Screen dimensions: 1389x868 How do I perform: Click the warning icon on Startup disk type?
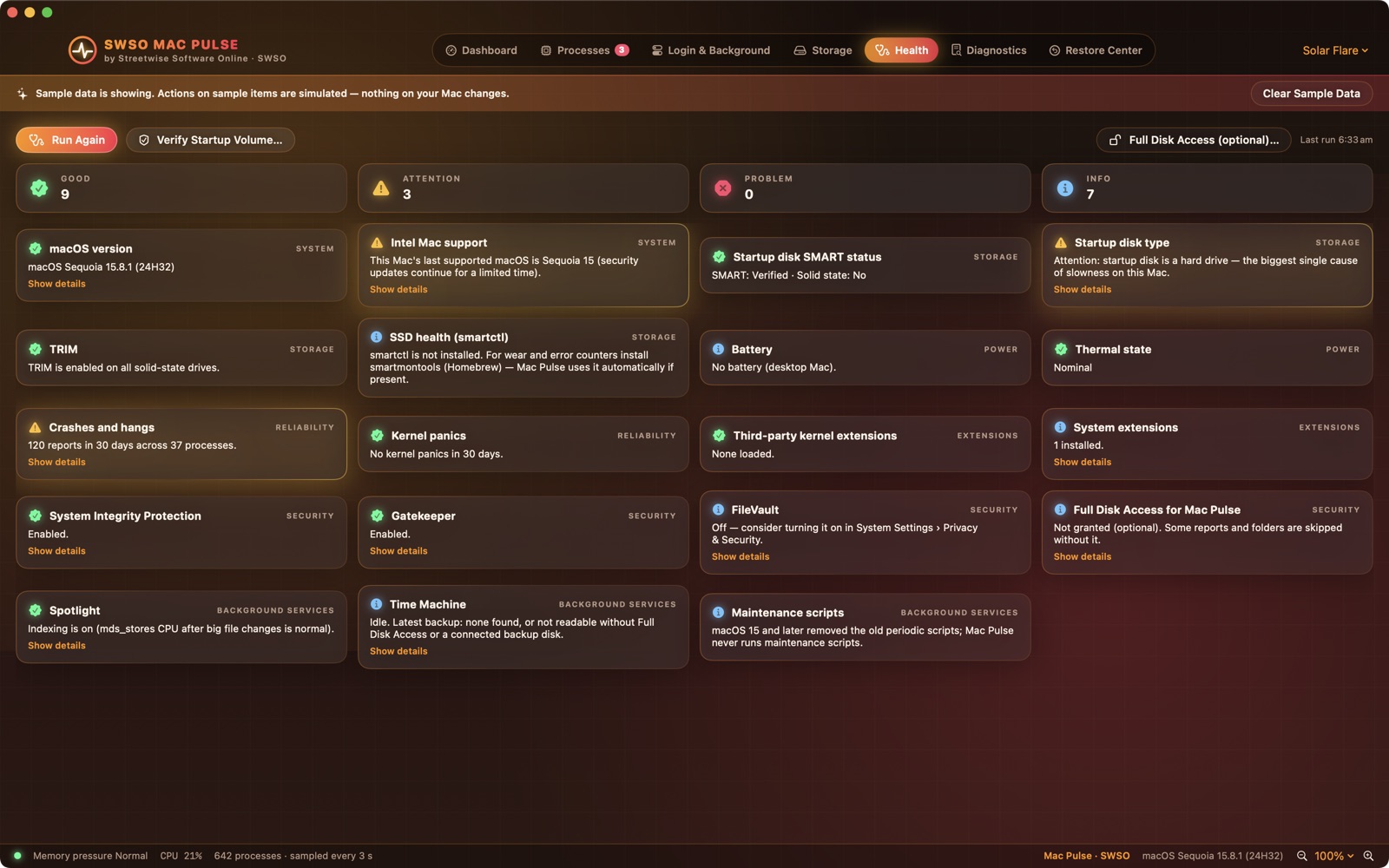tap(1061, 243)
